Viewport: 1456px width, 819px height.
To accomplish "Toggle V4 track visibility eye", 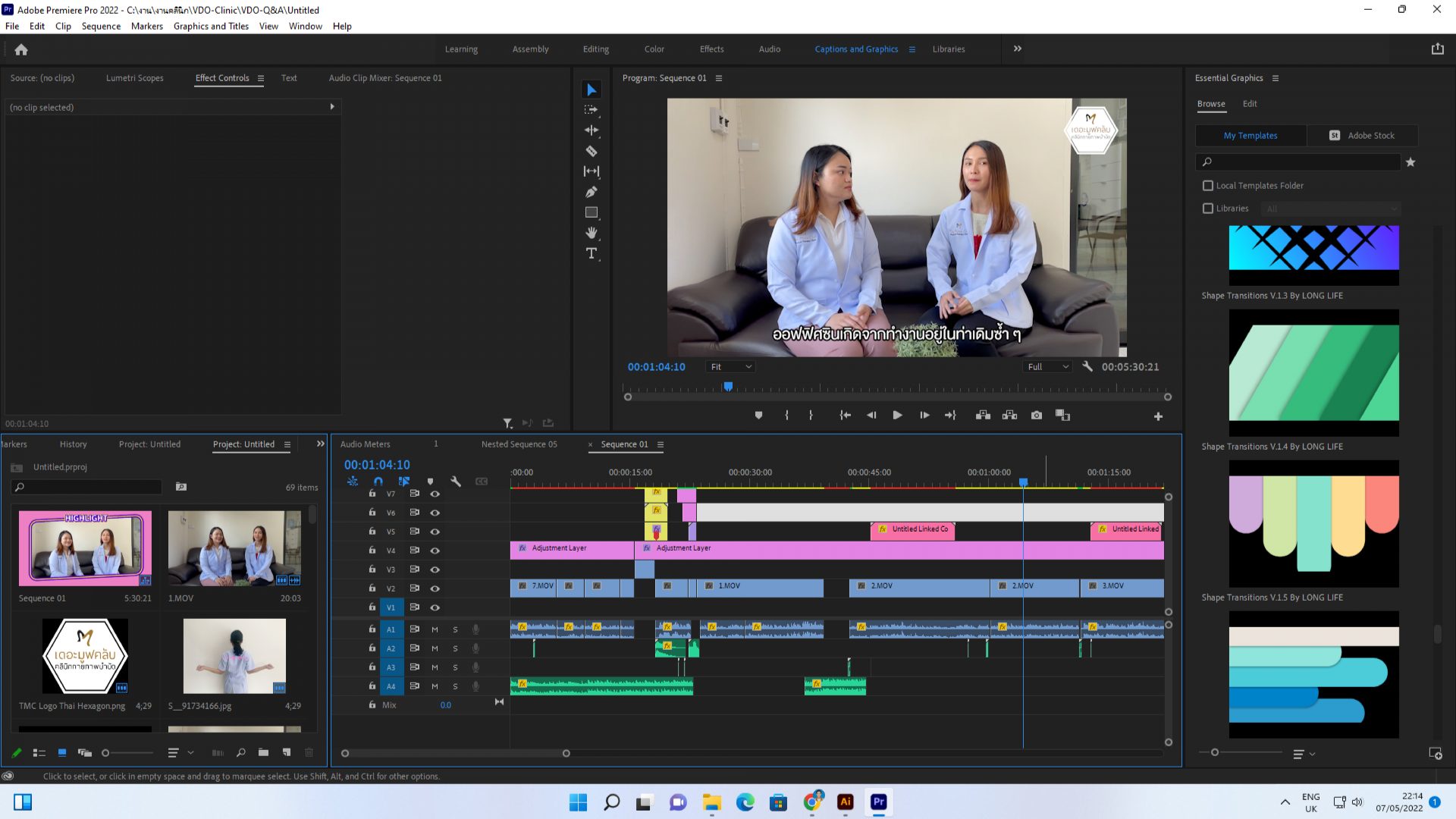I will (x=435, y=551).
